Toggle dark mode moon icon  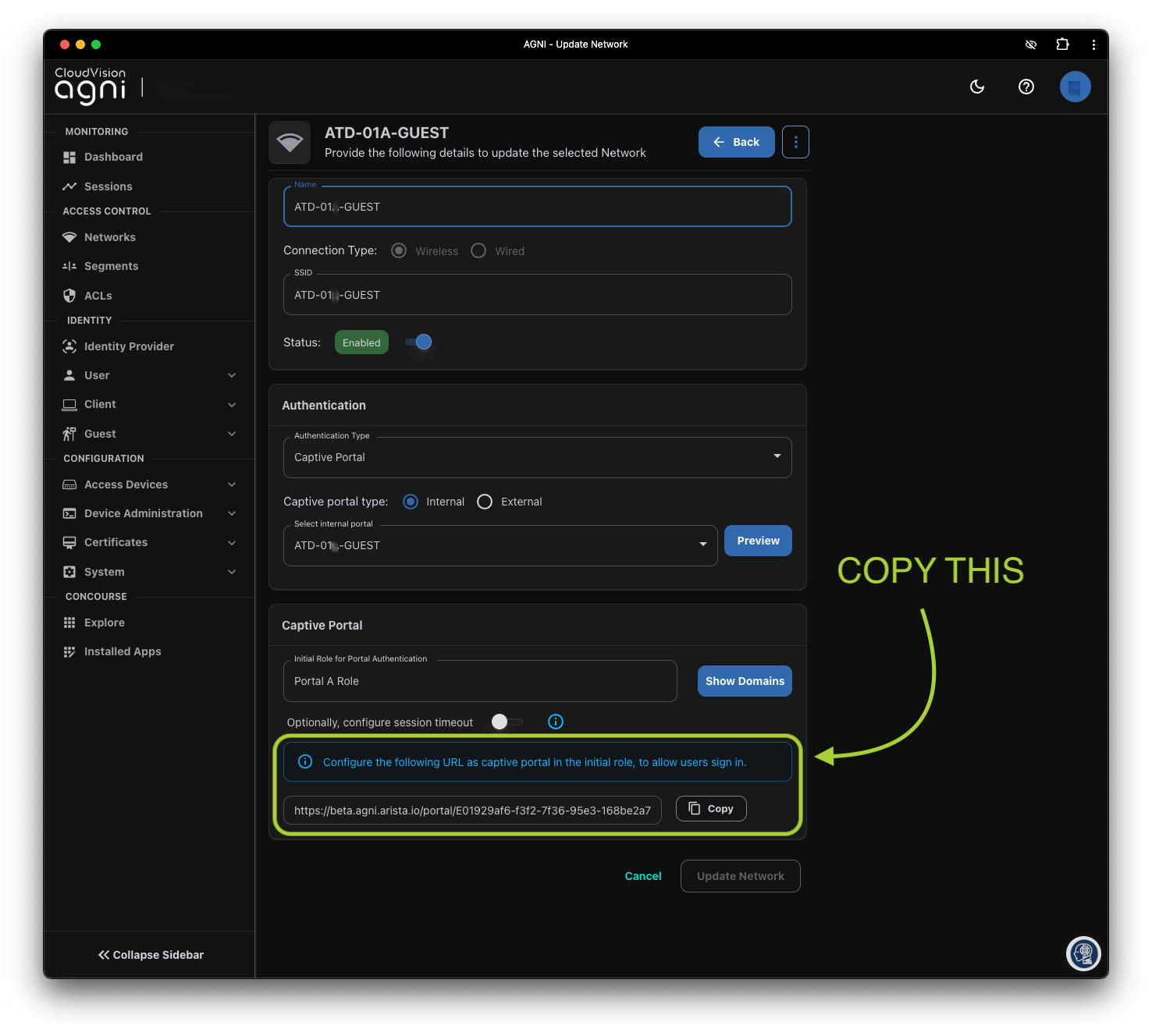pos(976,87)
